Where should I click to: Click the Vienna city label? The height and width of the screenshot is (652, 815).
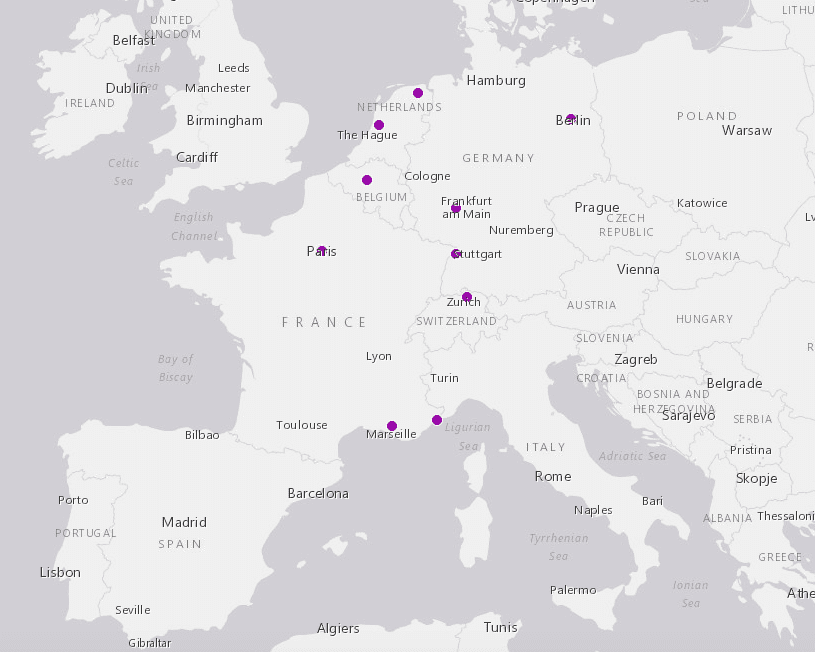click(x=638, y=269)
